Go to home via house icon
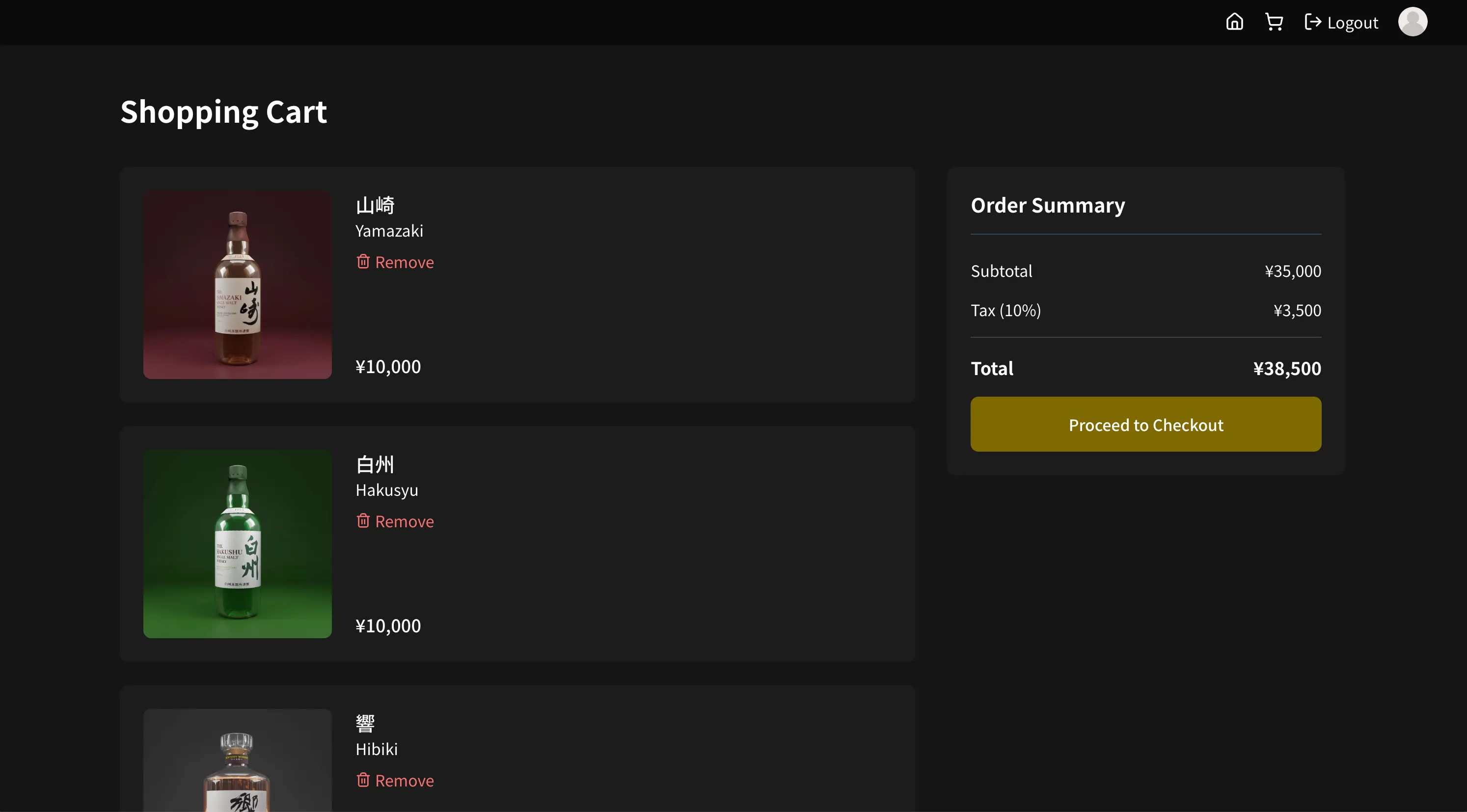Screen dimensions: 1467x812 (1234, 22)
